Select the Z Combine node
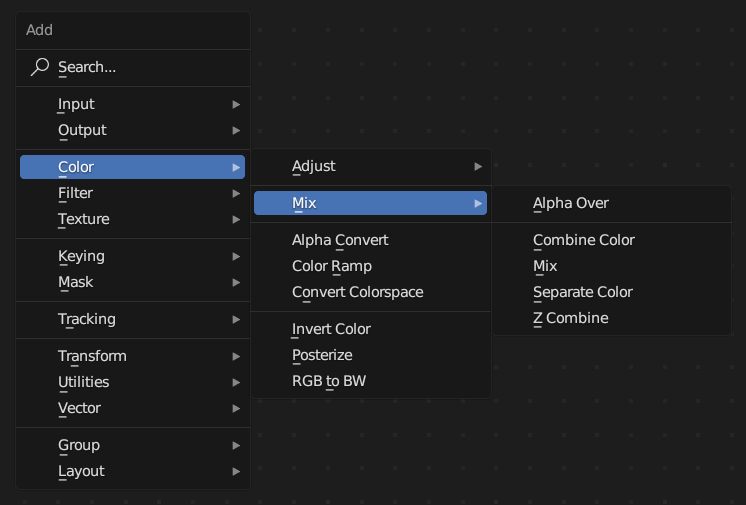 click(570, 318)
